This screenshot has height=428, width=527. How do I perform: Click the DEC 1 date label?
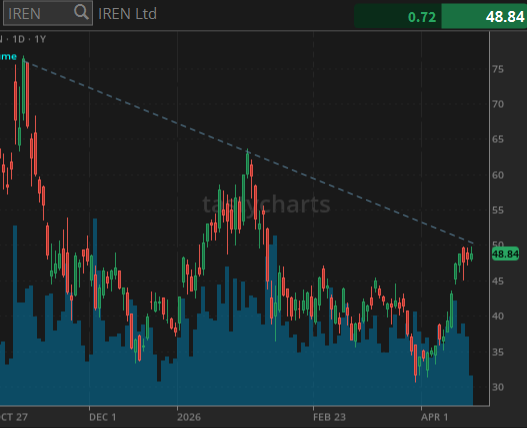coord(103,417)
